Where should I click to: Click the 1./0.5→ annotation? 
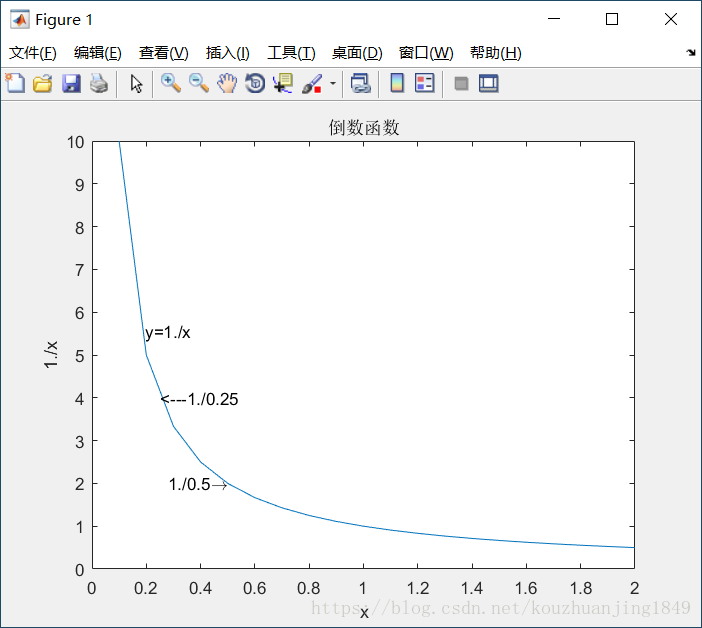point(198,485)
